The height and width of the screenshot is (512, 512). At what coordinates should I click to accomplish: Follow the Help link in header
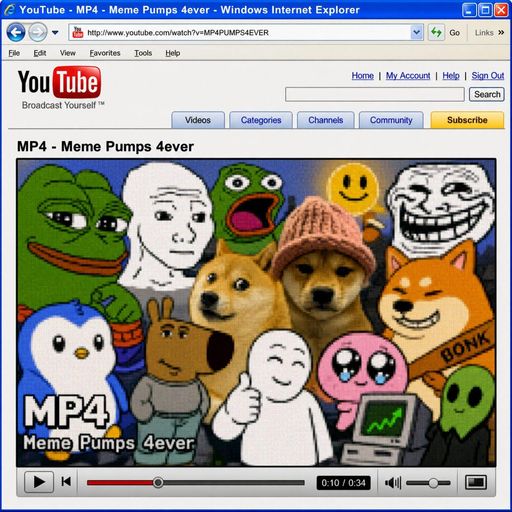click(x=451, y=76)
